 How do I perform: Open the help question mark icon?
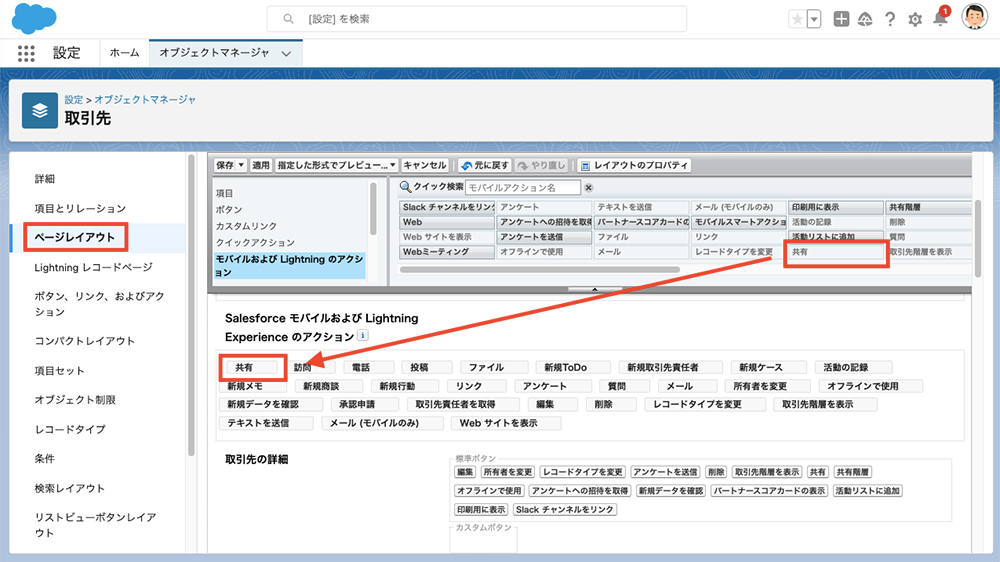[890, 19]
